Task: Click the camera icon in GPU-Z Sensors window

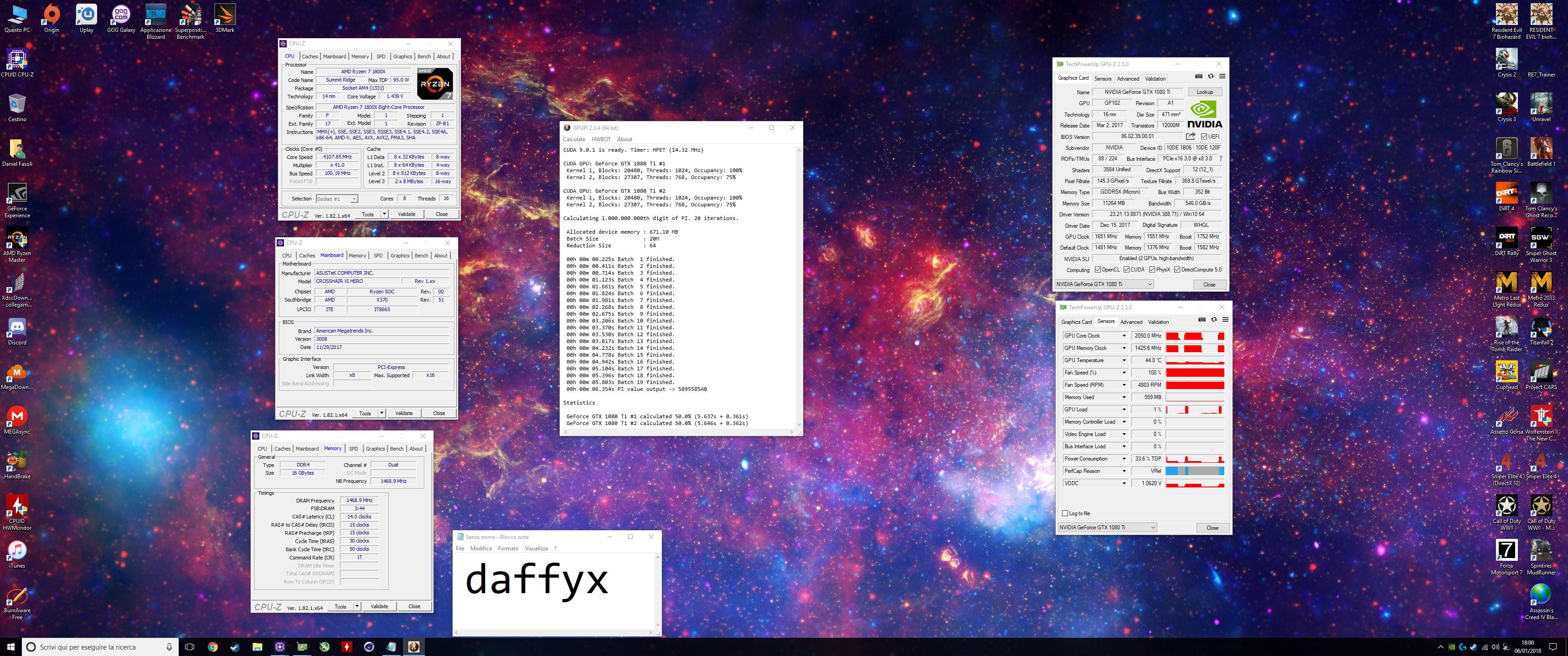Action: click(x=1202, y=319)
